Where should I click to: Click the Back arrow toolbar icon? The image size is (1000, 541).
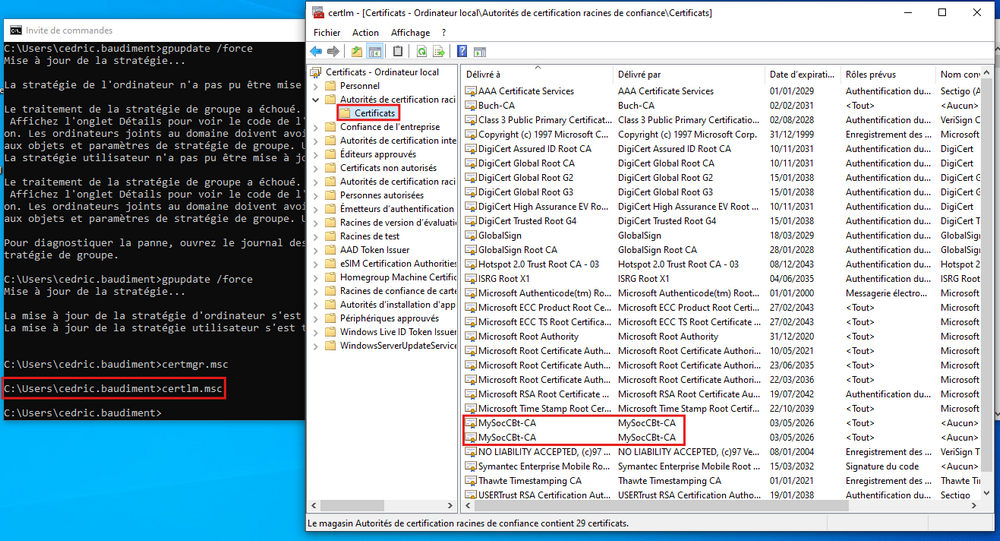click(316, 51)
